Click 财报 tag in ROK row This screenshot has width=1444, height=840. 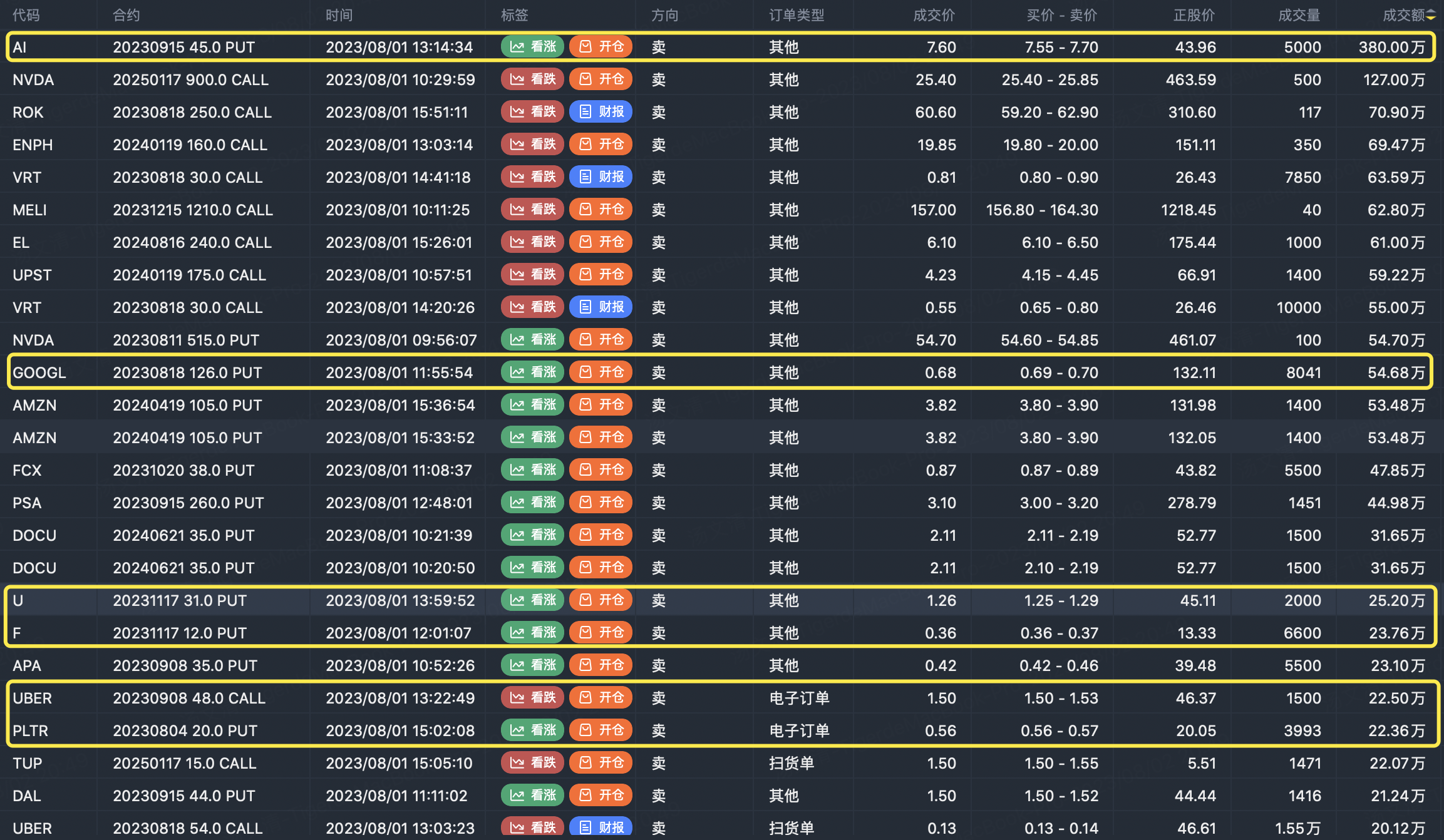601,112
